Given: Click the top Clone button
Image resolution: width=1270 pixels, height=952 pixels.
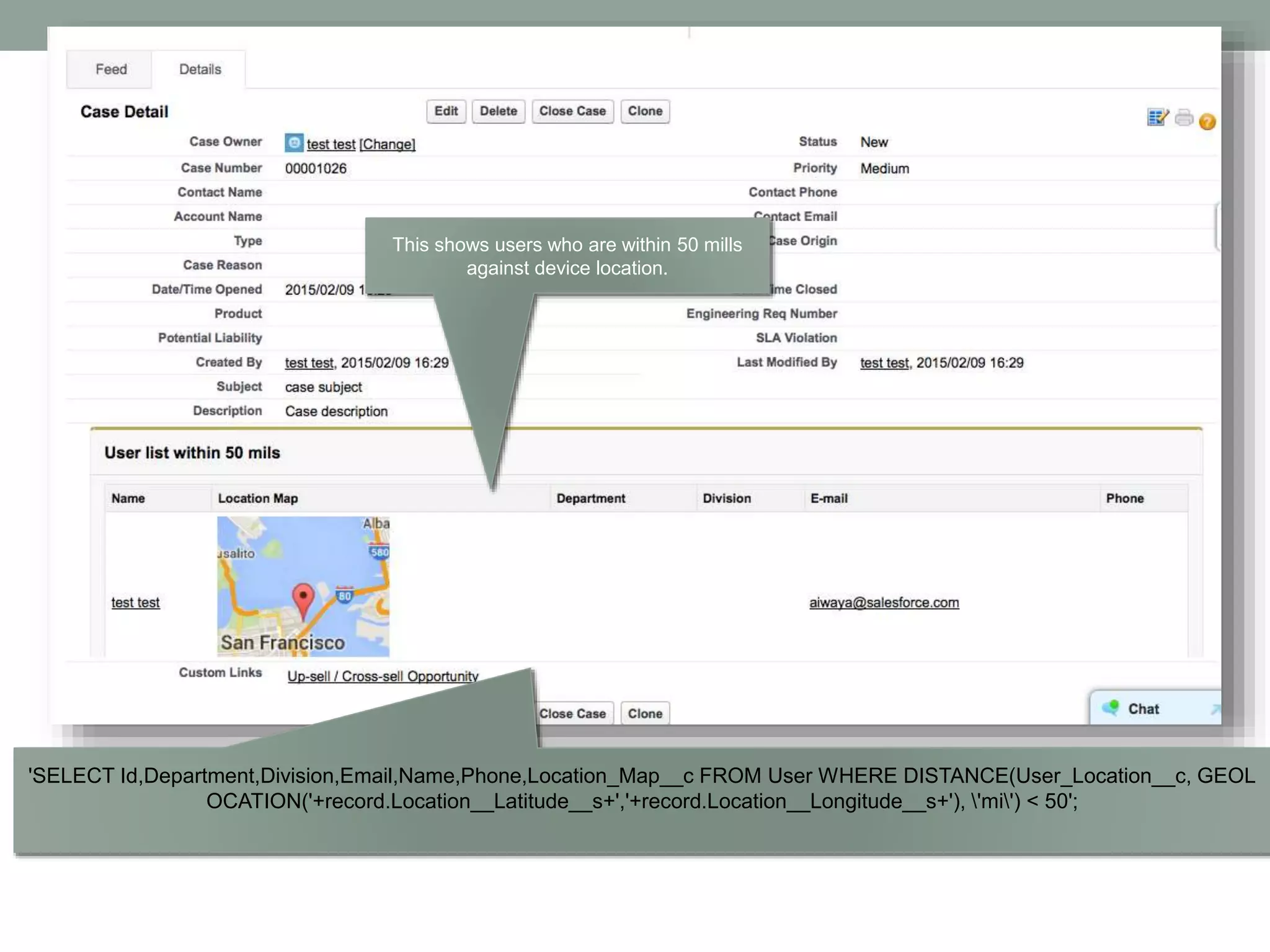Looking at the screenshot, I should [645, 112].
